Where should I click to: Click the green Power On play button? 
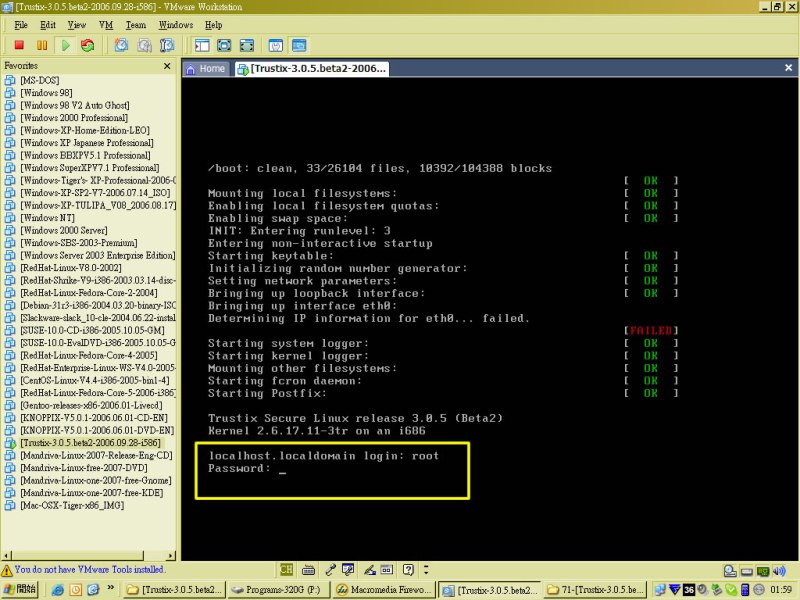coord(65,45)
